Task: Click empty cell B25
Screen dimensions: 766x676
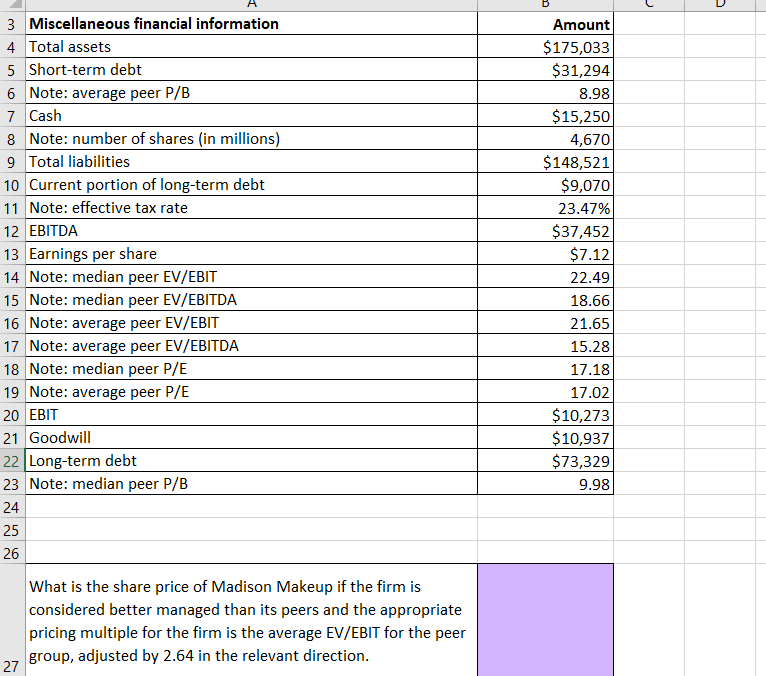Action: [545, 529]
